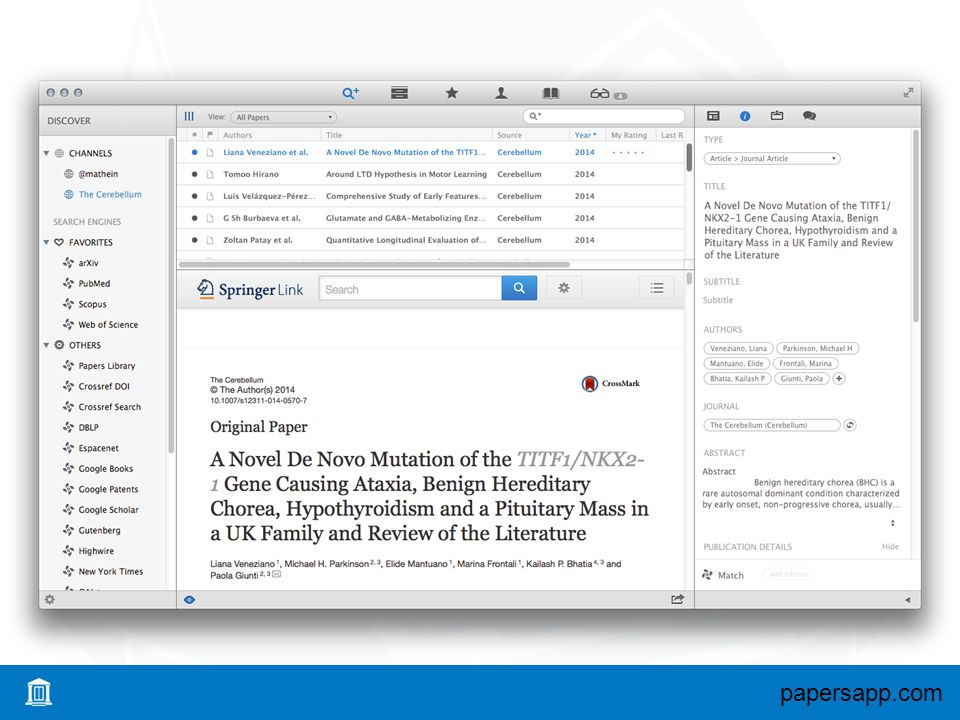This screenshot has width=960, height=720.
Task: Toggle fullscreen arrows at top right
Action: coord(909,92)
